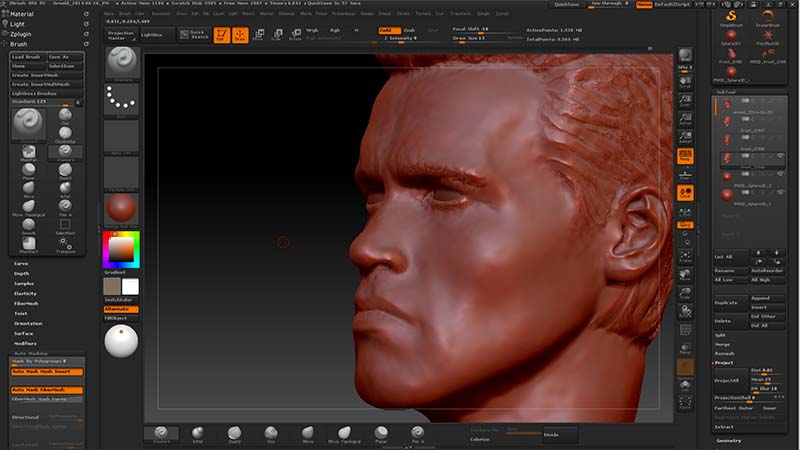
Task: Pick the Inflat brush in Brush palette
Action: click(x=65, y=189)
